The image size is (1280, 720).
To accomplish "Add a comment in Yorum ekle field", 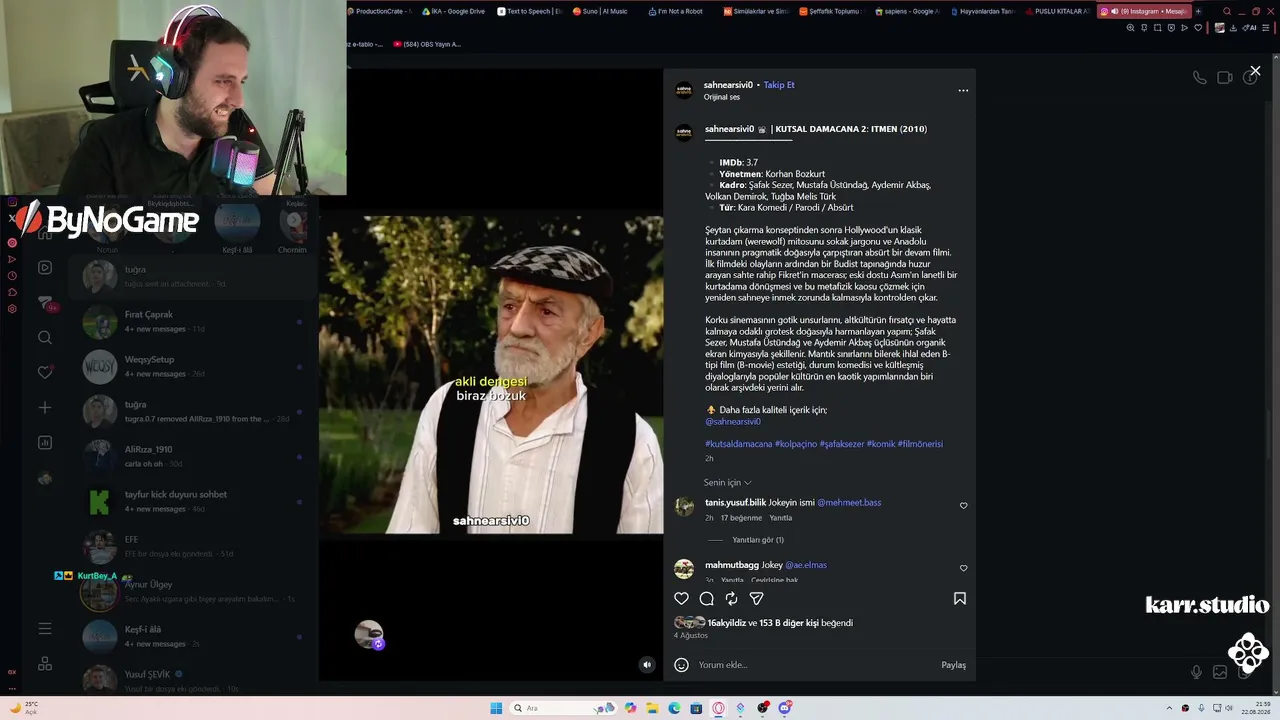I will [x=815, y=665].
